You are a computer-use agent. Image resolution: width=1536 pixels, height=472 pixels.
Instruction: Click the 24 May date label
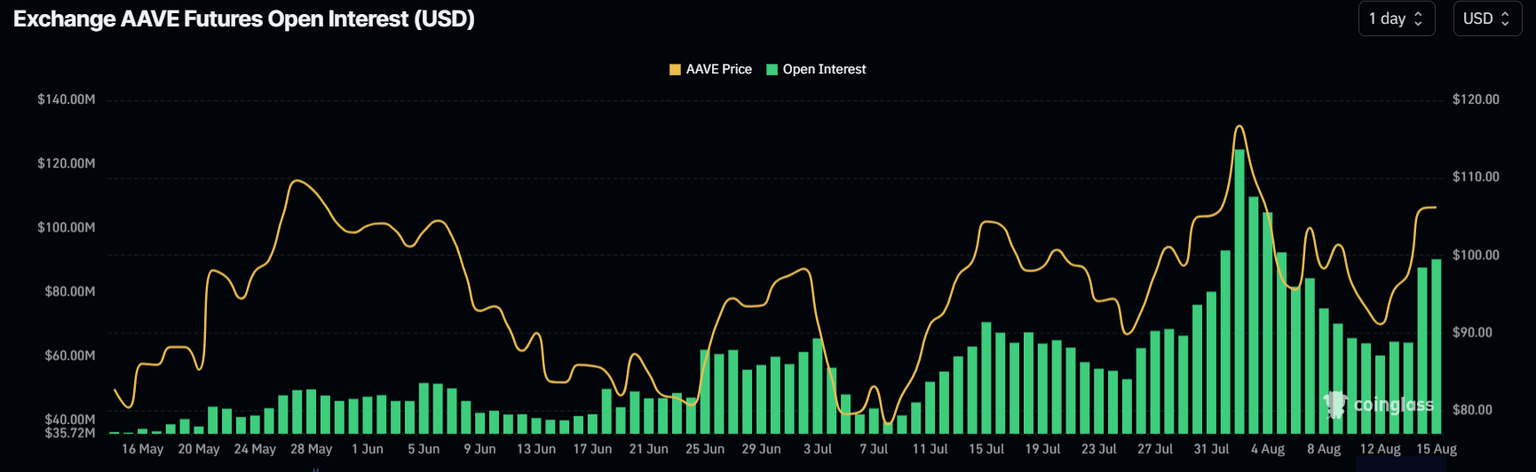click(x=255, y=450)
